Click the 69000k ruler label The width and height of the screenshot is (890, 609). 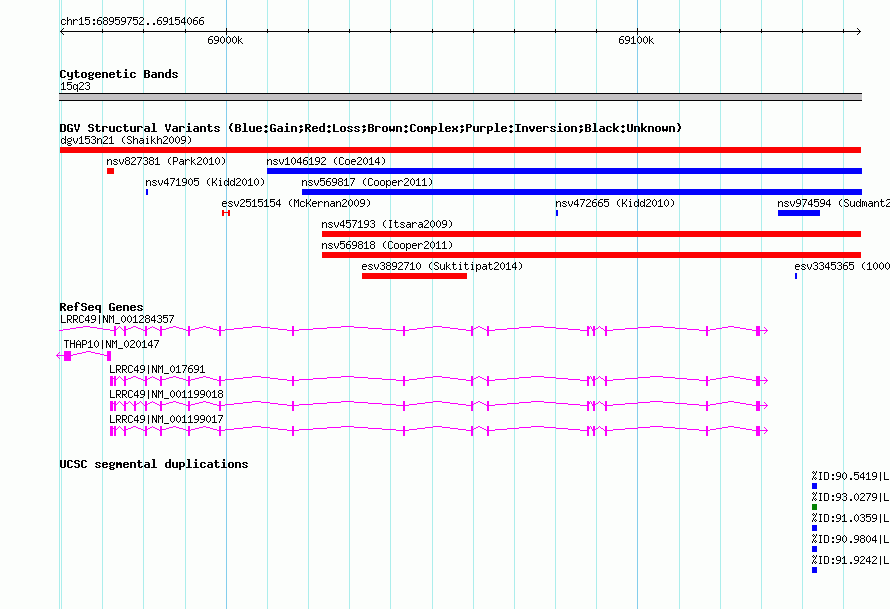[225, 40]
